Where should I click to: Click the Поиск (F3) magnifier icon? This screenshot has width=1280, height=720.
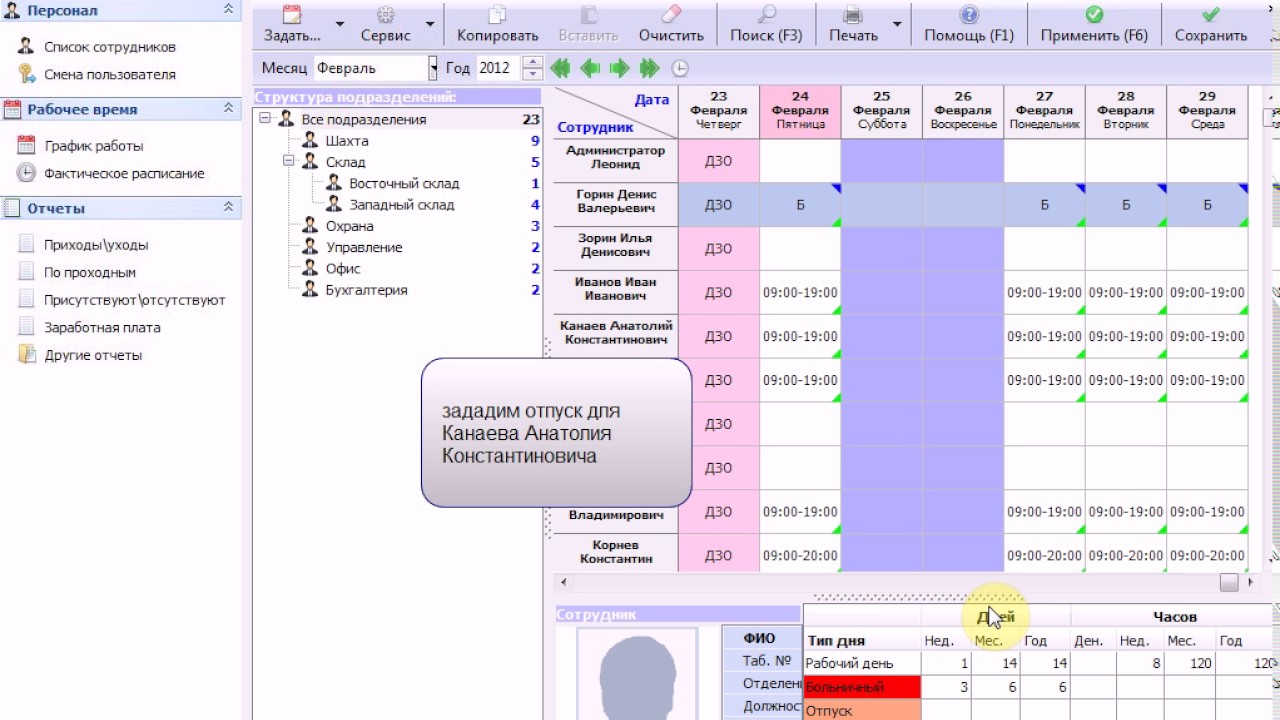point(767,15)
